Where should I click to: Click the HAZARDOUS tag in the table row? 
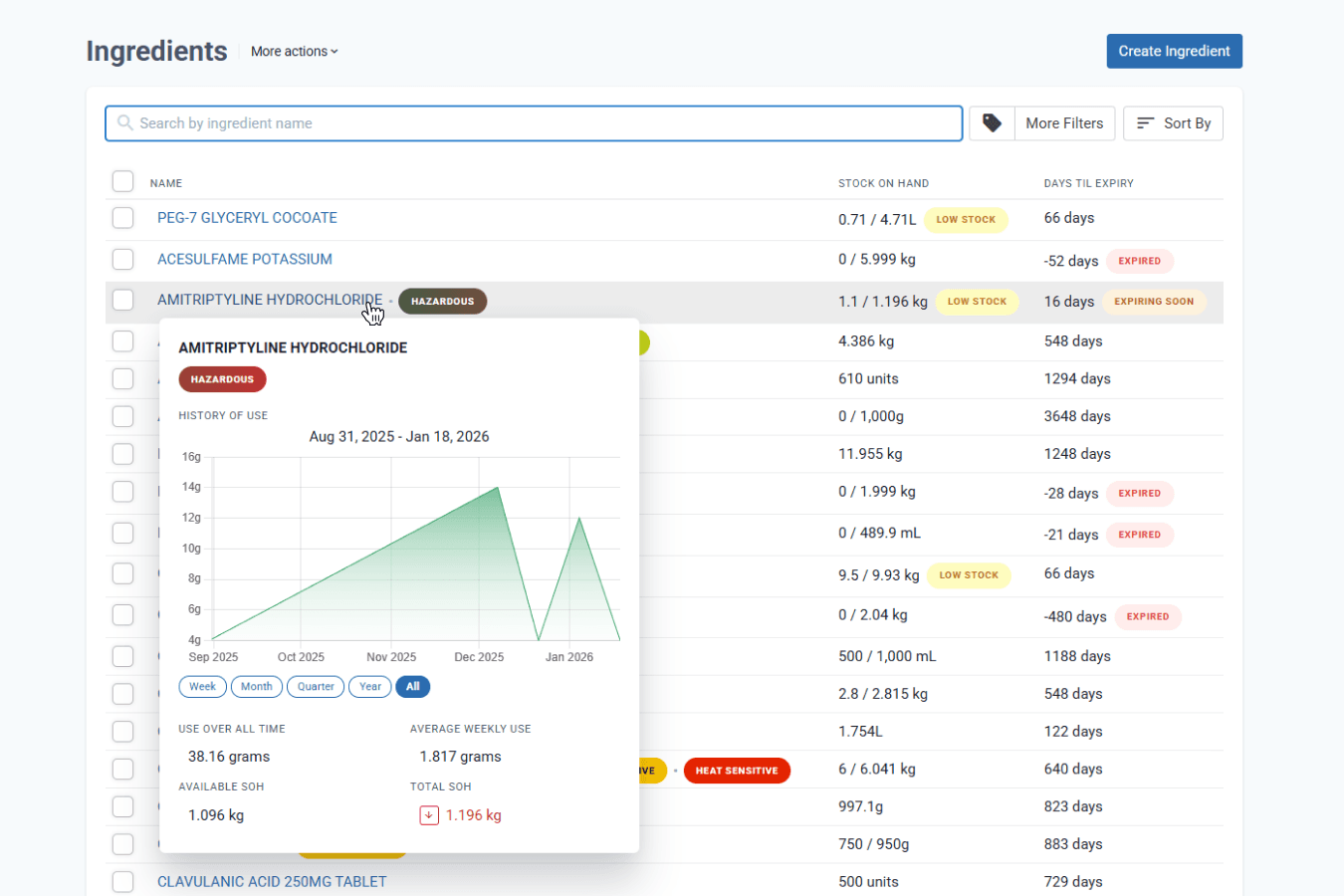click(443, 302)
